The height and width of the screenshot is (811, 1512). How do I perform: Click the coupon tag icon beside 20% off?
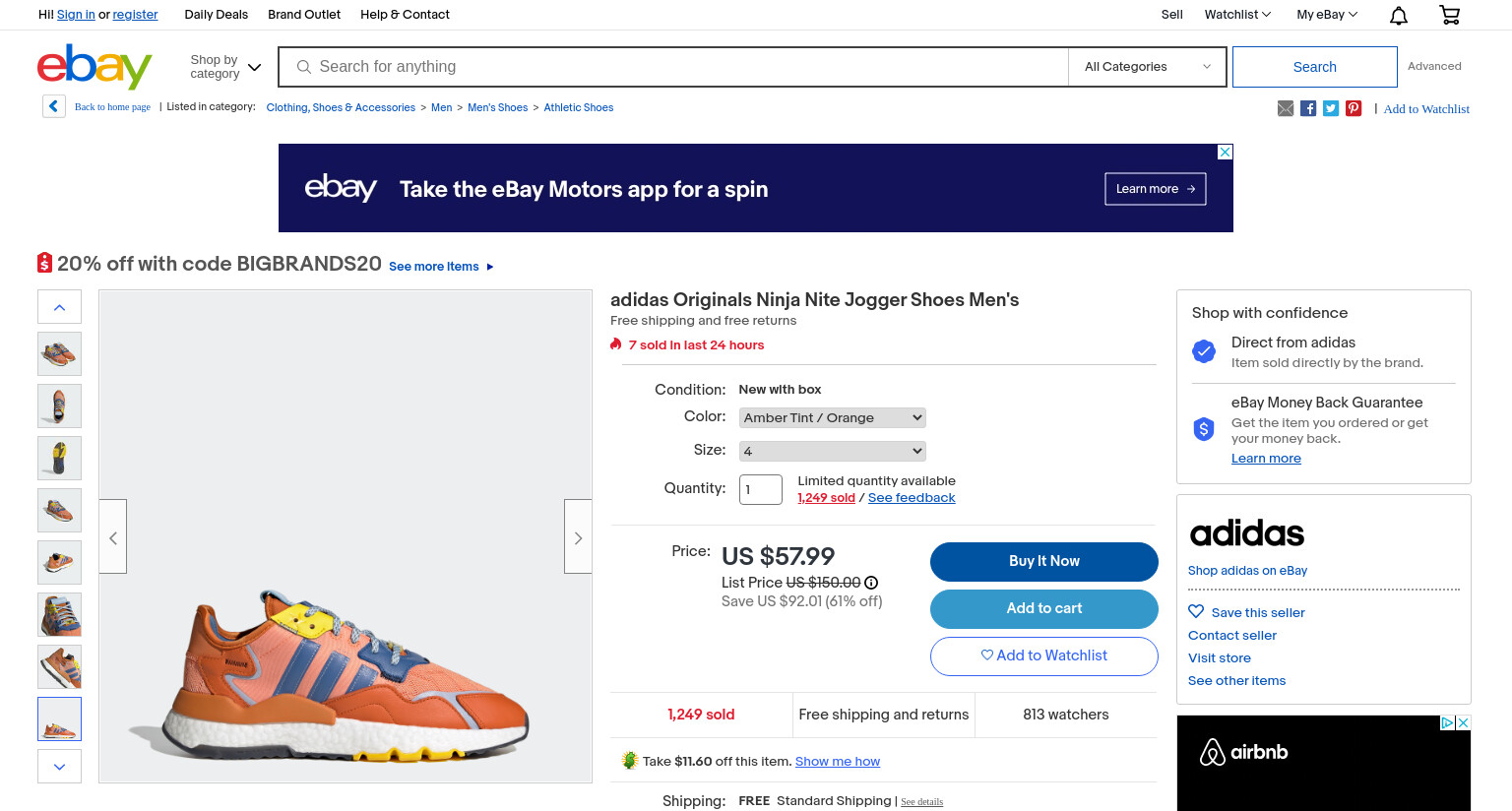tap(44, 263)
